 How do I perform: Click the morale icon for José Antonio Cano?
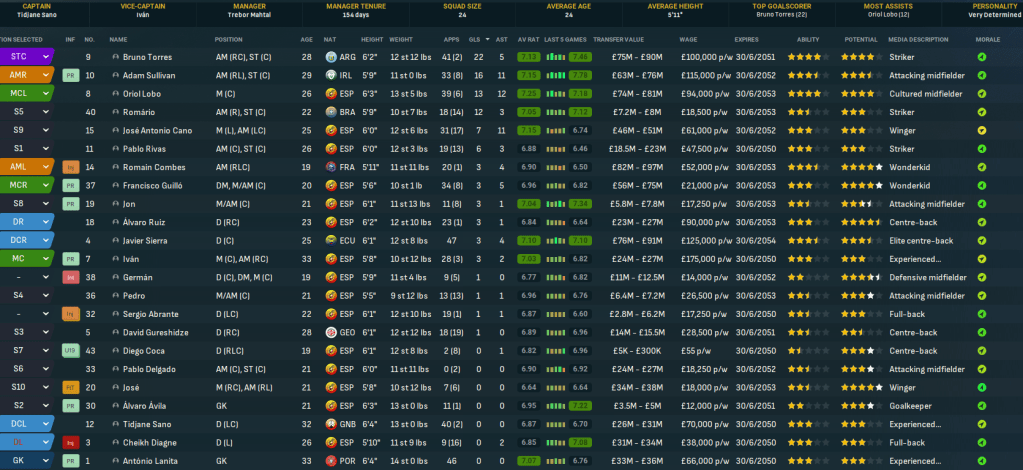point(981,130)
